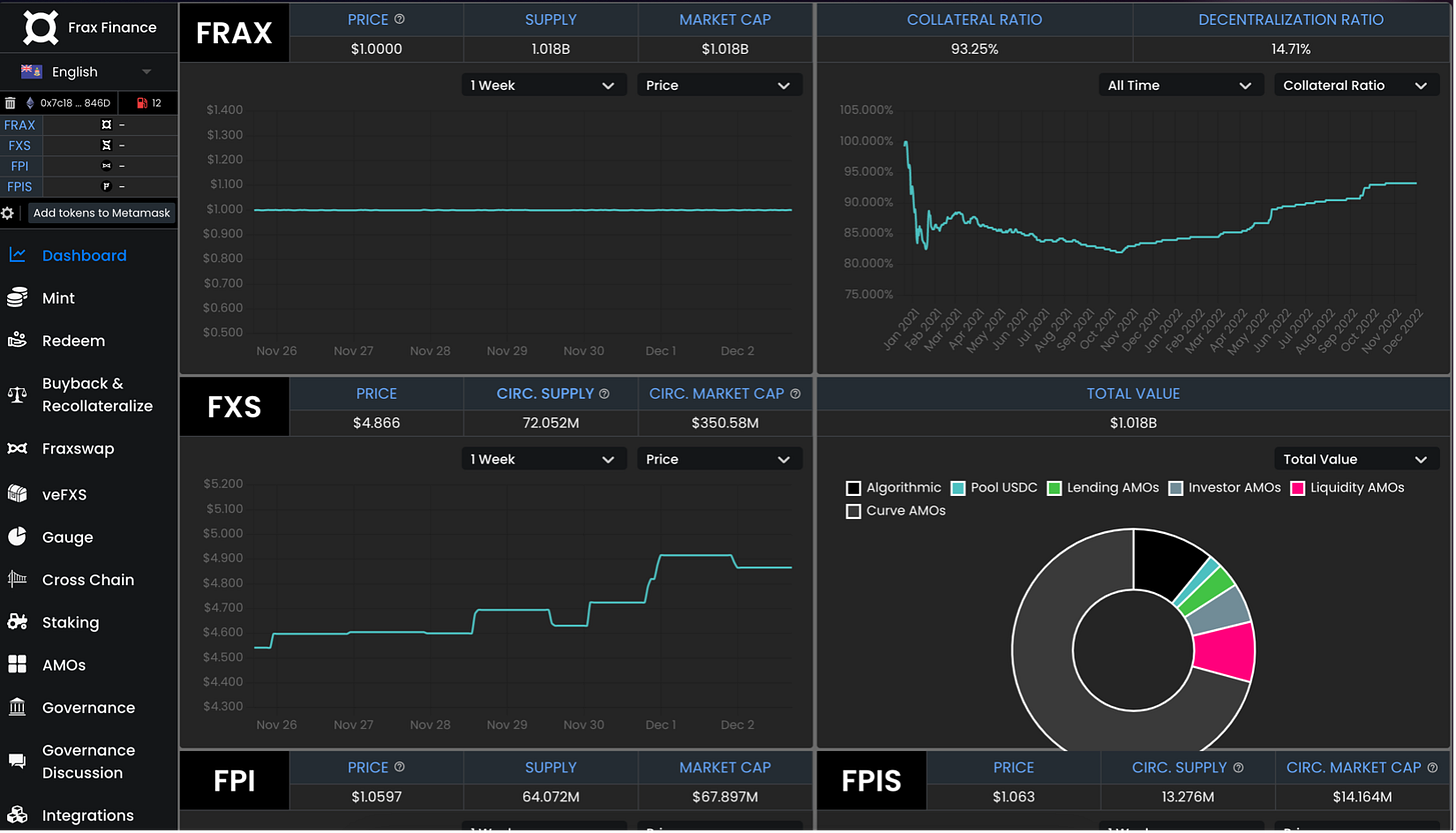The height and width of the screenshot is (833, 1456).
Task: Click the FPIS link in balances table
Action: [20, 187]
